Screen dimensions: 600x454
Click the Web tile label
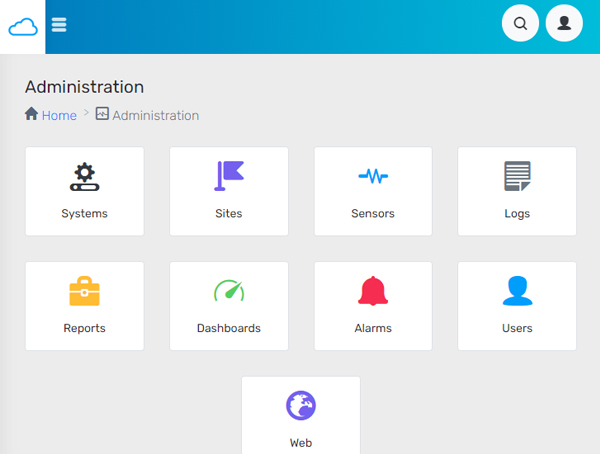(301, 443)
